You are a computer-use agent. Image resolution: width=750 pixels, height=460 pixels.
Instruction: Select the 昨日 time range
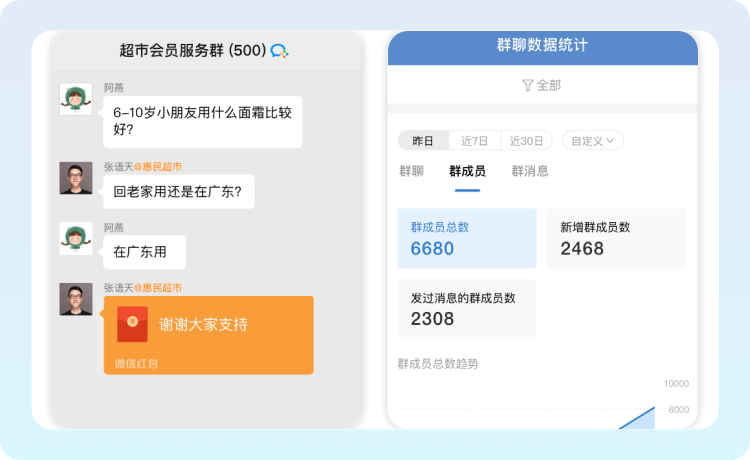[423, 141]
